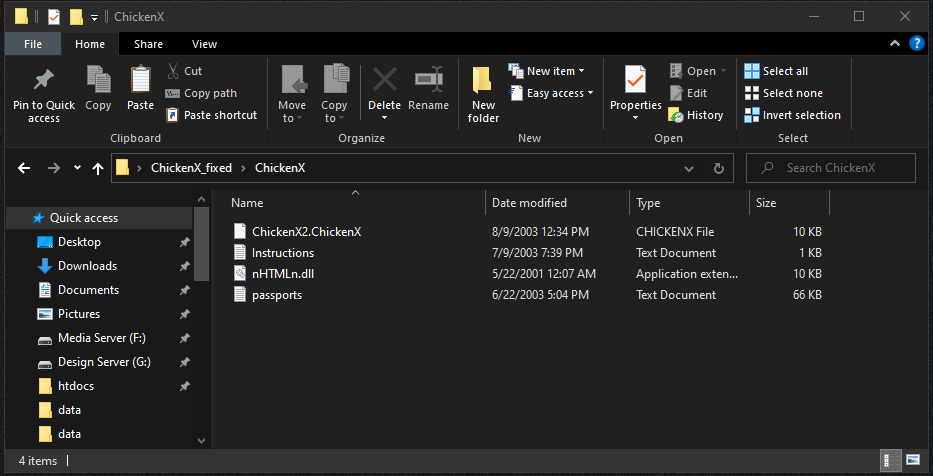Open the Recent locations dropdown
The width and height of the screenshot is (933, 476).
point(77,168)
